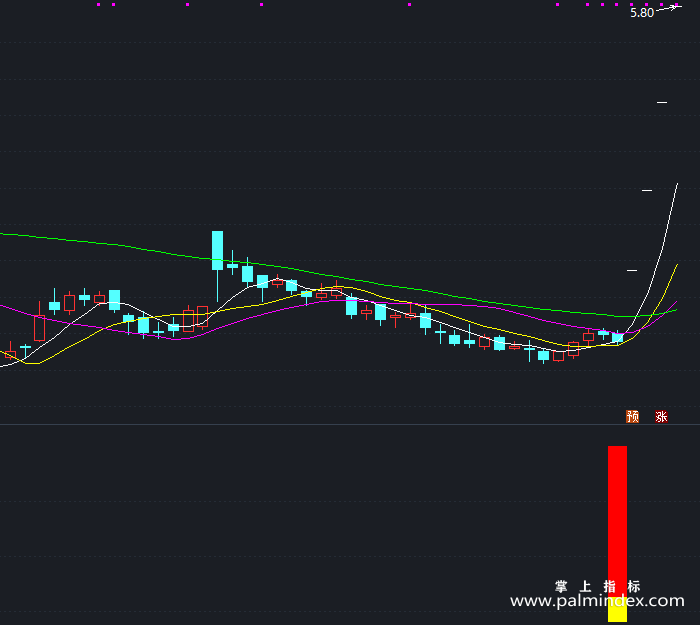Select the 5.80 price label
Image resolution: width=700 pixels, height=625 pixels.
(642, 13)
